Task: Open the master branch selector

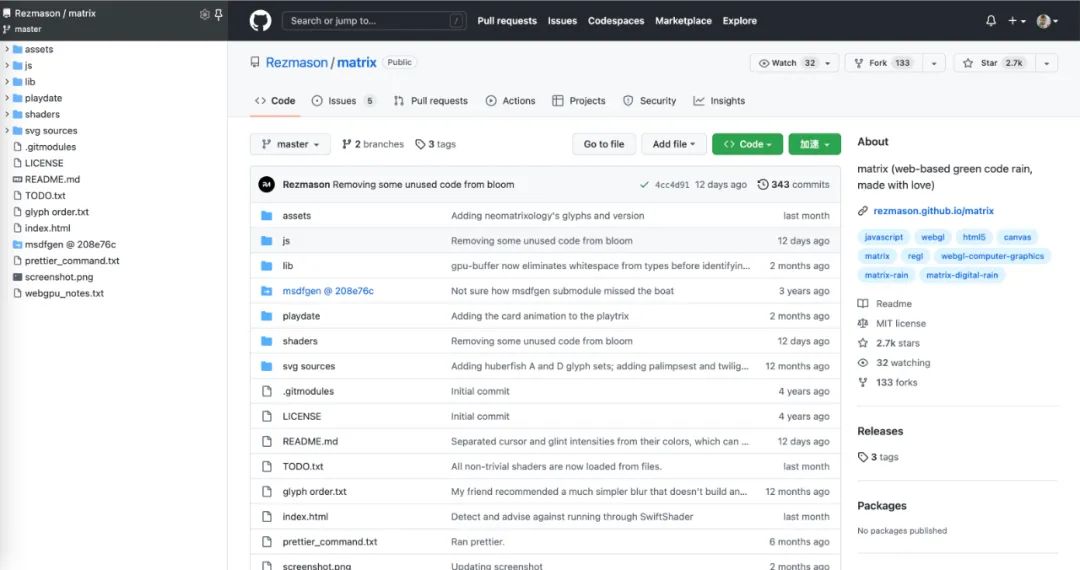Action: 291,144
